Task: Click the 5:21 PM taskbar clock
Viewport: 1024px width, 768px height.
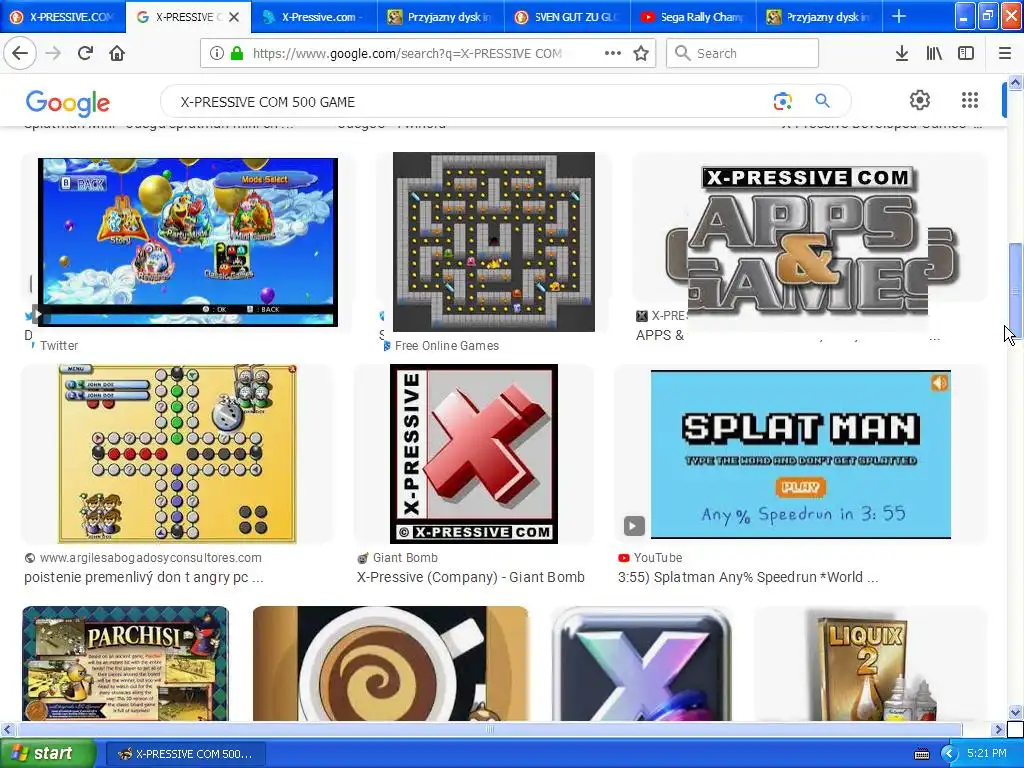Action: [x=987, y=754]
